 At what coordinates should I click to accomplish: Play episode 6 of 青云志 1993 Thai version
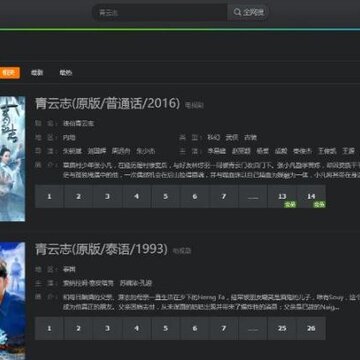[x=195, y=328]
